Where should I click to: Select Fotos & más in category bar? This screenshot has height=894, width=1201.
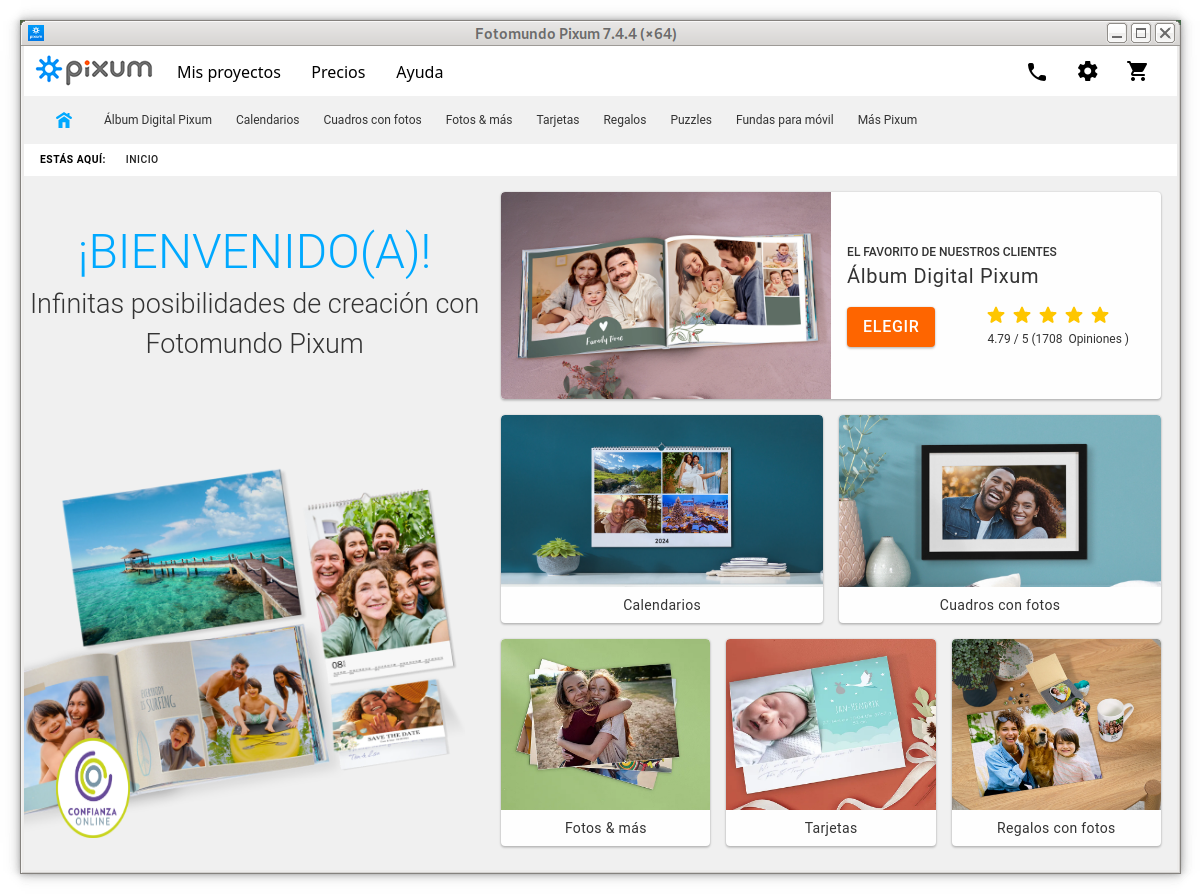coord(479,120)
